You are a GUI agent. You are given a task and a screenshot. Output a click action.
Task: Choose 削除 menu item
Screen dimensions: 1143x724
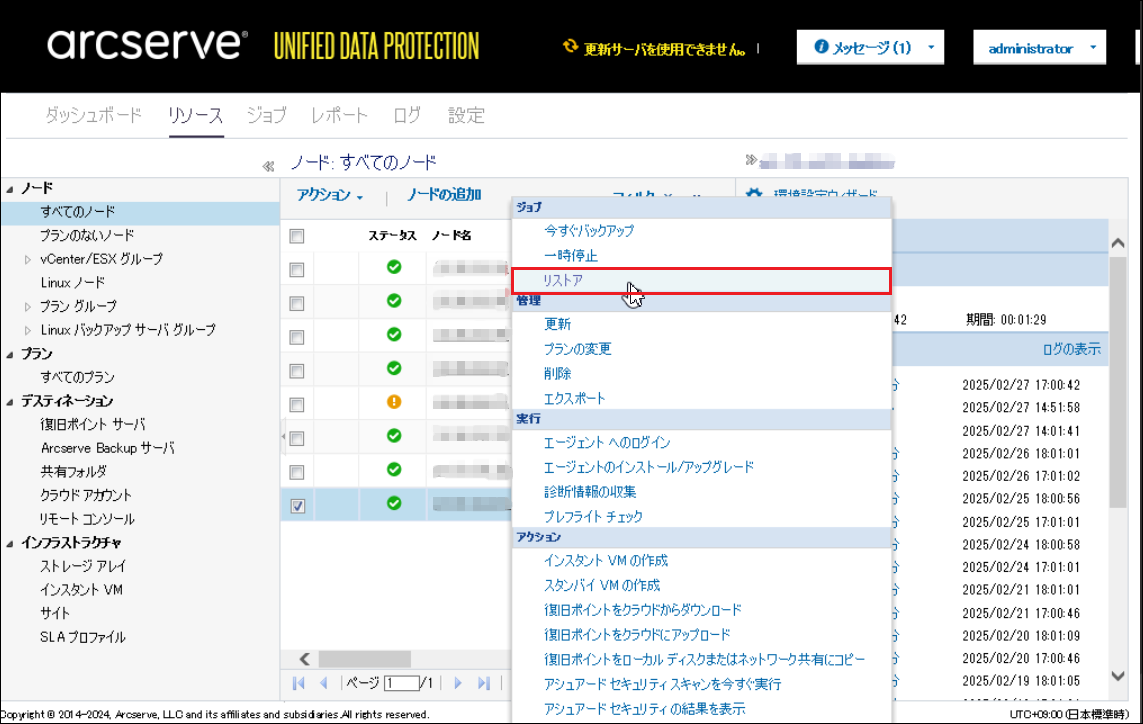(558, 373)
